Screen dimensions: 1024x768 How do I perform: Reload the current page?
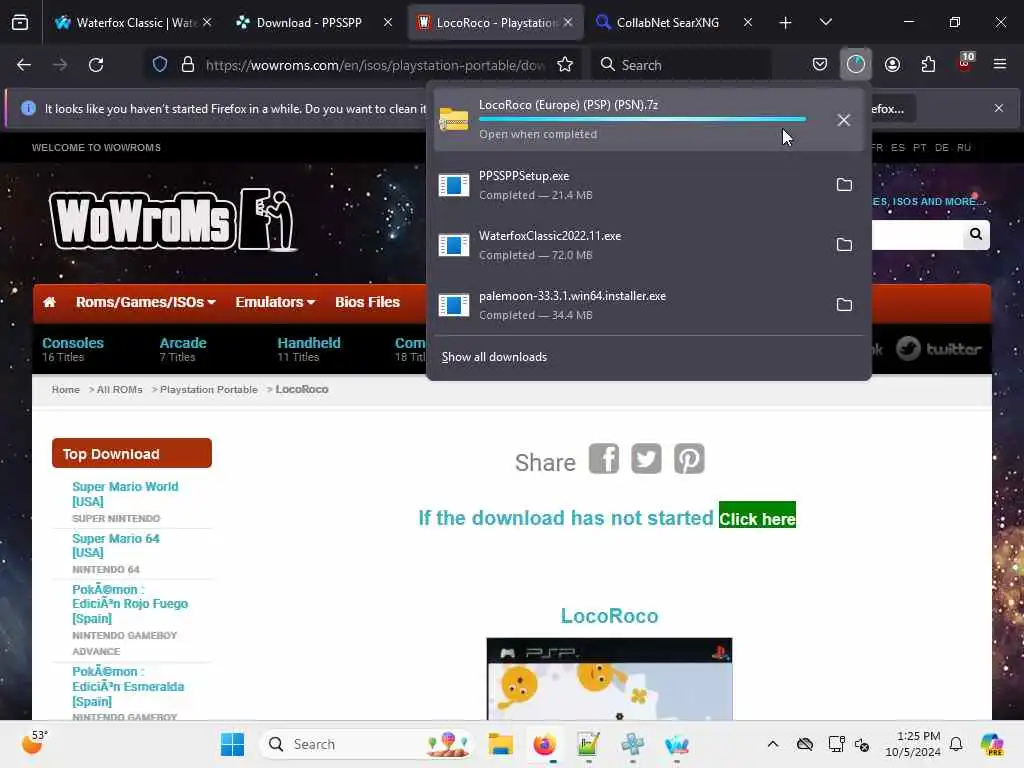coord(96,65)
